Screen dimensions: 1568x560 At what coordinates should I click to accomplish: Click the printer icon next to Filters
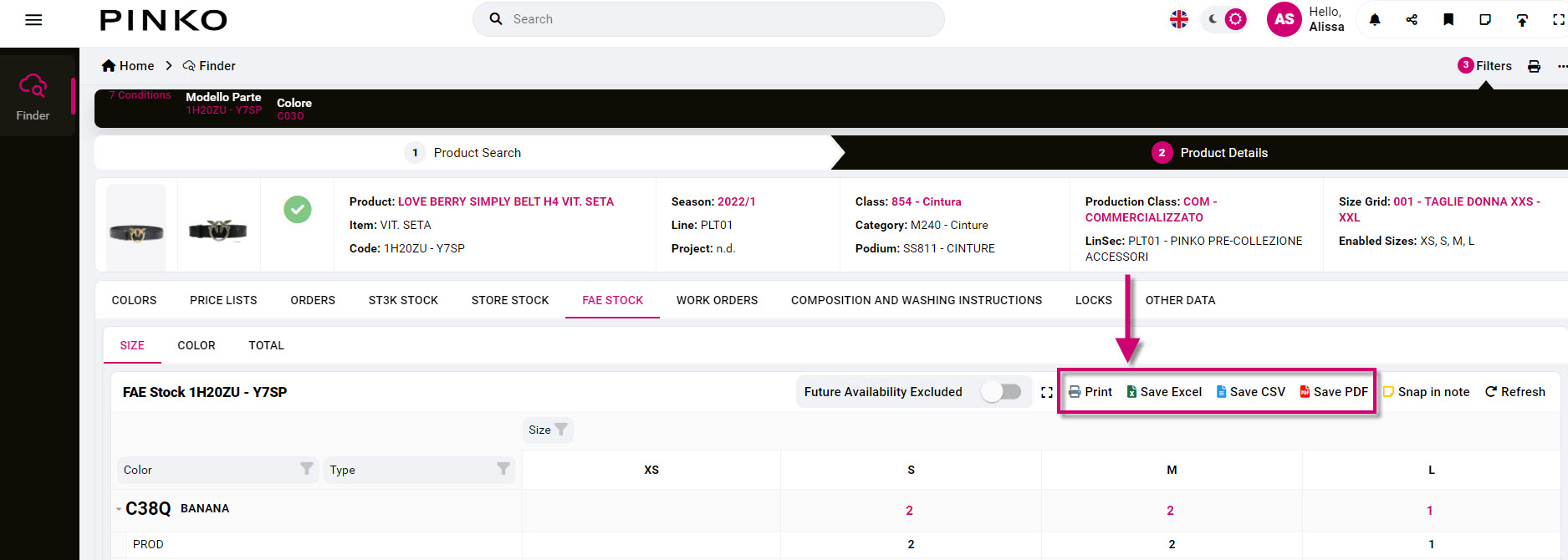1534,66
